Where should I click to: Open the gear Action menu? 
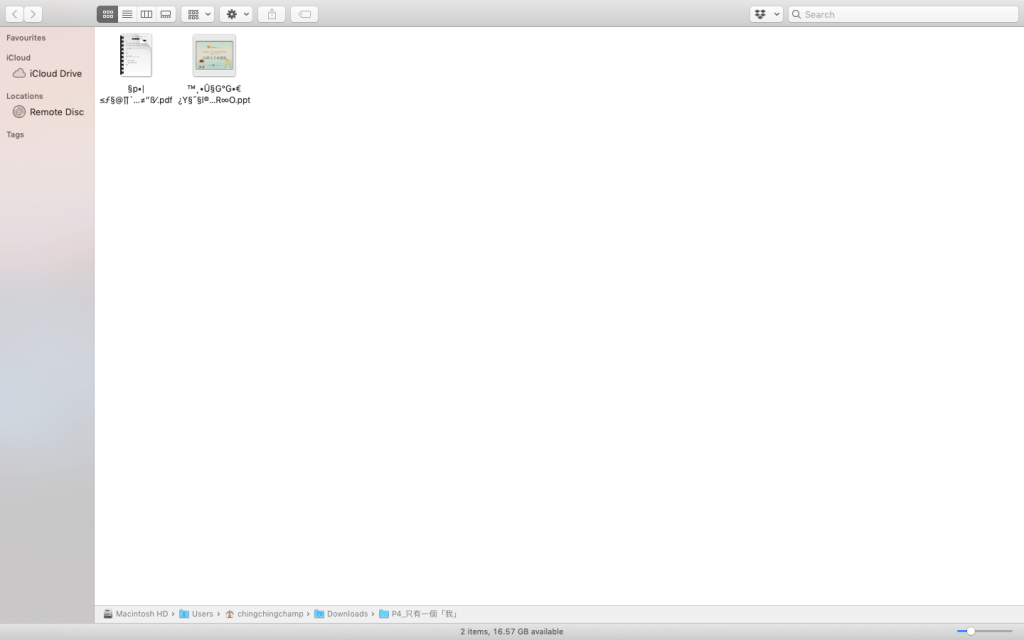[236, 14]
